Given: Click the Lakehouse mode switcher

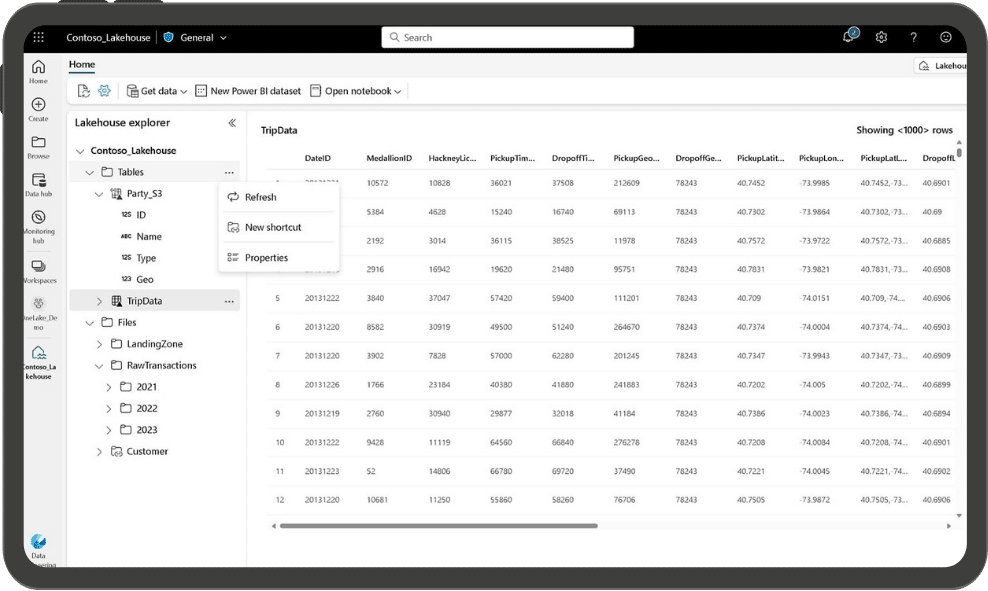Looking at the screenshot, I should click(941, 66).
